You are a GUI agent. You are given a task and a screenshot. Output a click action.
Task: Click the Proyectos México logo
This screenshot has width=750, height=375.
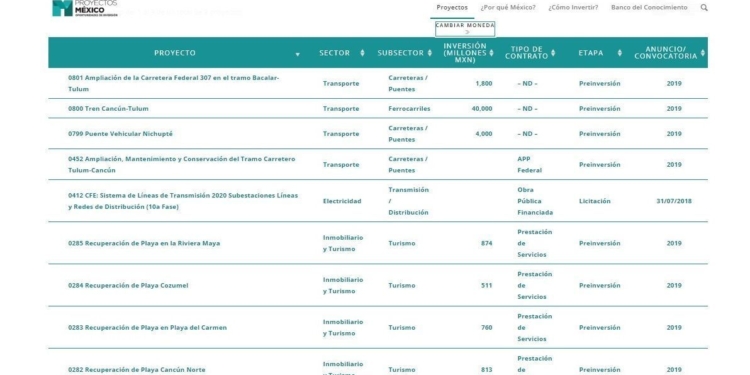click(85, 8)
